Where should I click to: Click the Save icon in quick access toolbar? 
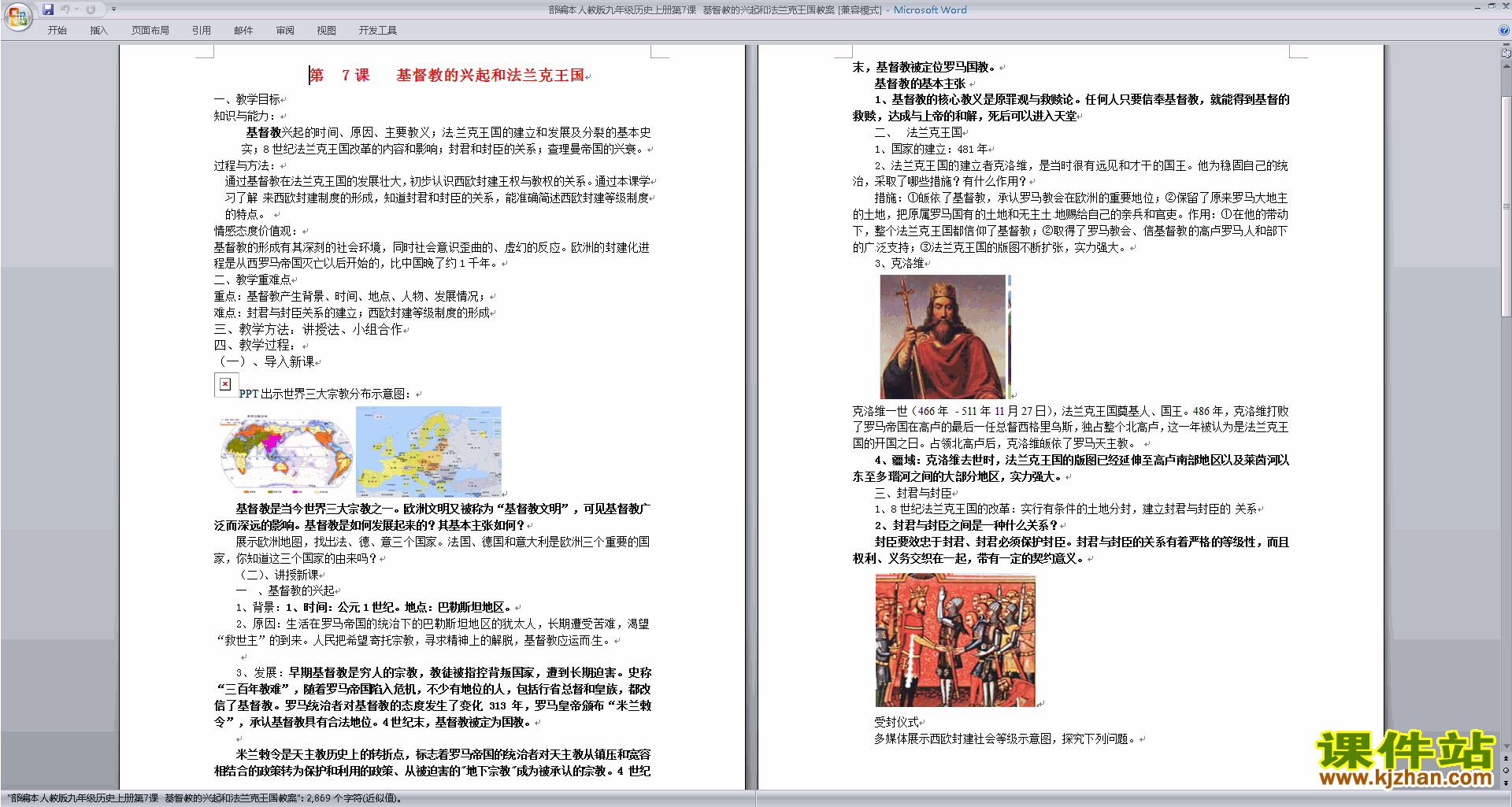click(x=48, y=9)
